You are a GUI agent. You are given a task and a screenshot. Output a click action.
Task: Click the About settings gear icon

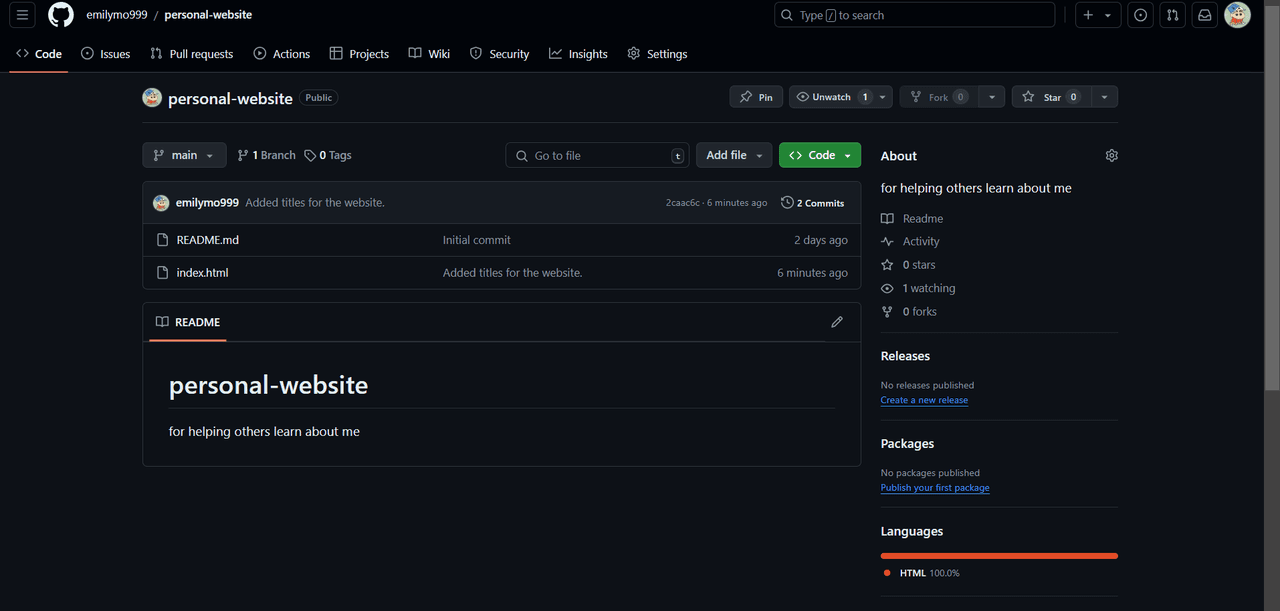click(x=1111, y=156)
